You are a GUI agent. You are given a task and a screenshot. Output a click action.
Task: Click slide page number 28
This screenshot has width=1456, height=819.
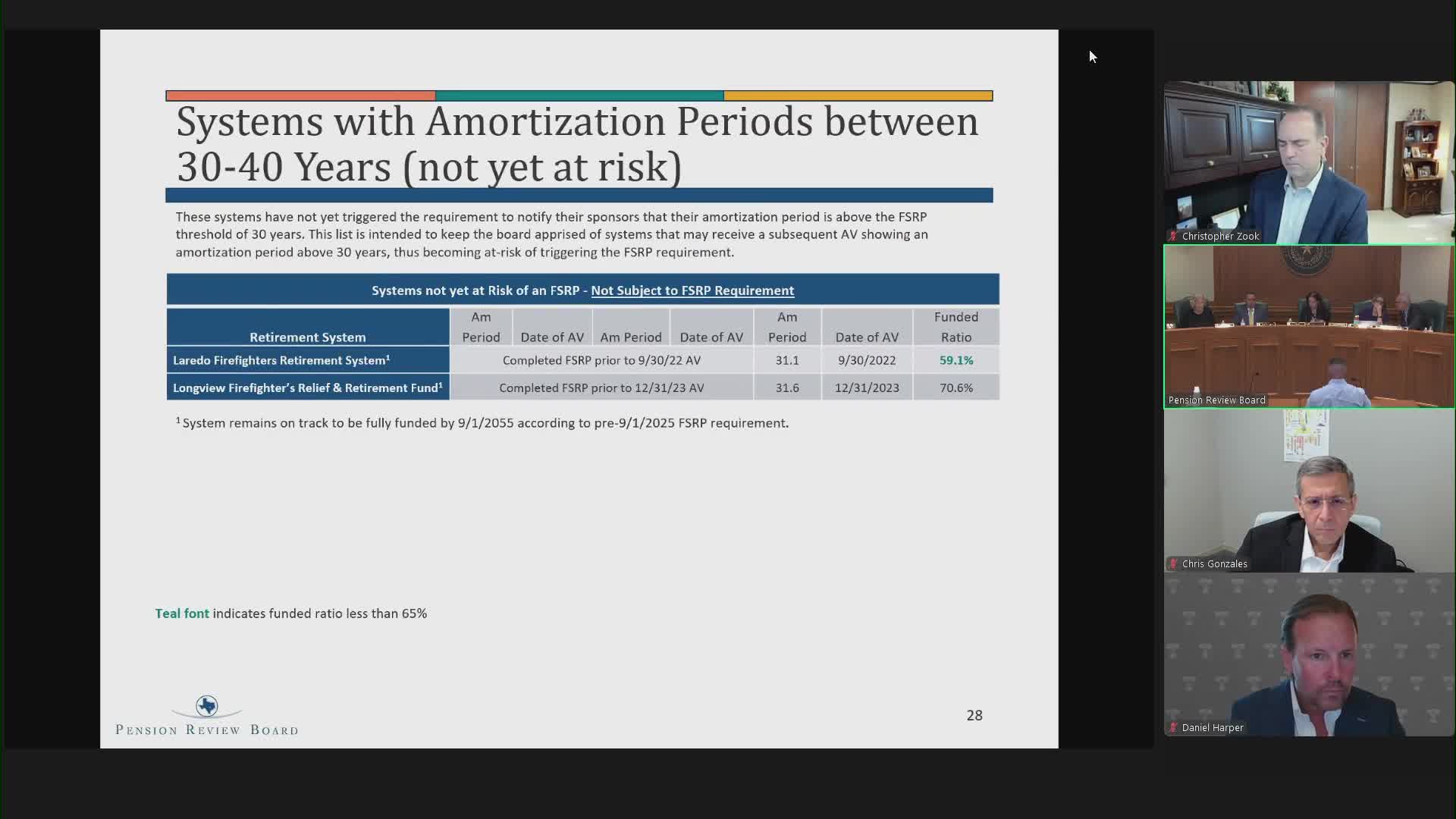(x=974, y=715)
